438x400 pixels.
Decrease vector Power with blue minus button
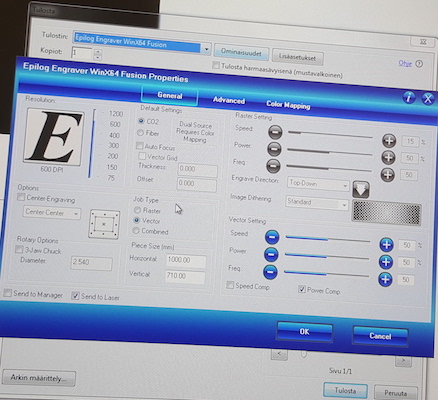pyautogui.click(x=271, y=254)
